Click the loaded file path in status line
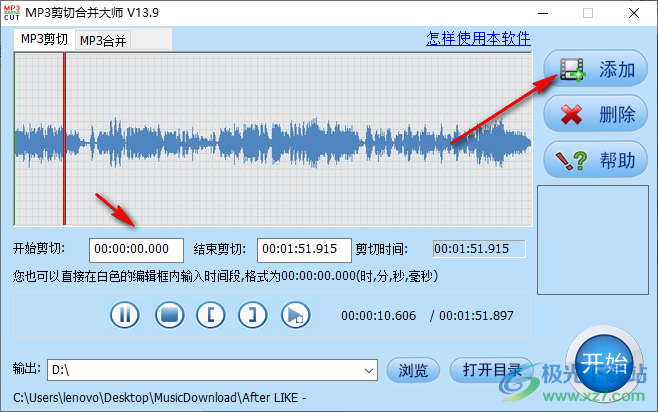This screenshot has height=412, width=658. 159,397
